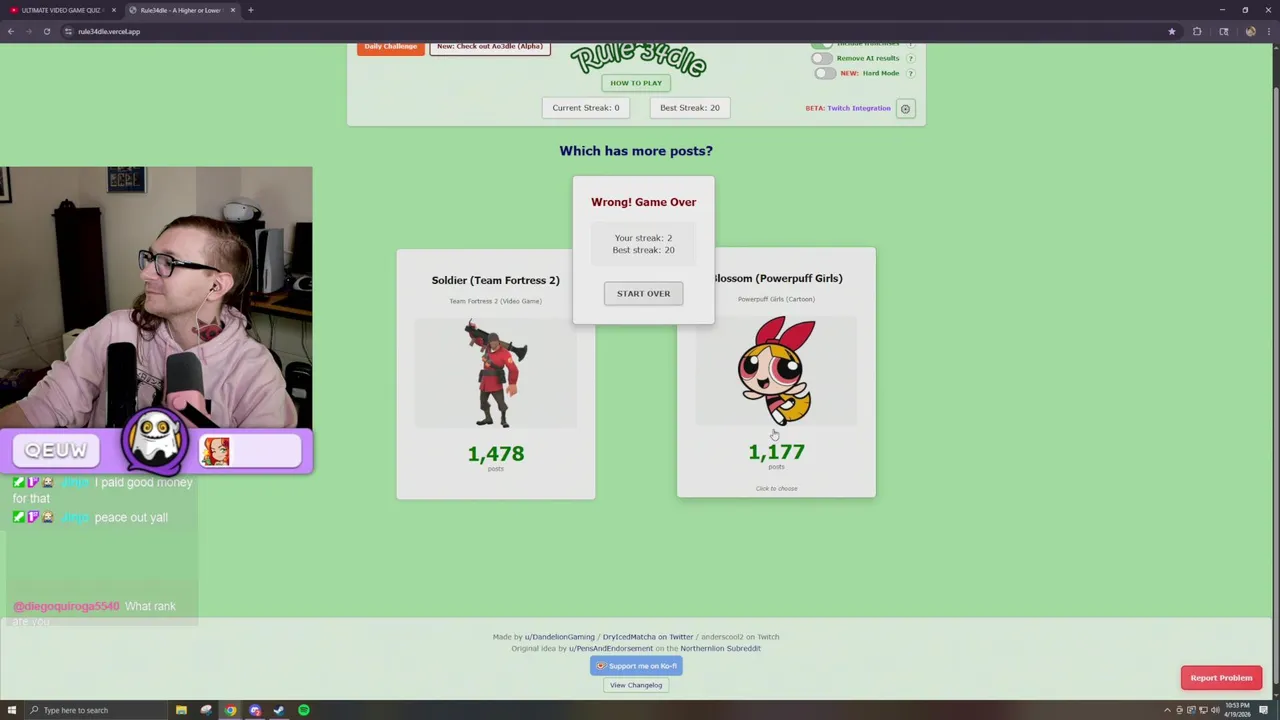The width and height of the screenshot is (1280, 720).
Task: Open File Explorer from taskbar
Action: click(181, 710)
